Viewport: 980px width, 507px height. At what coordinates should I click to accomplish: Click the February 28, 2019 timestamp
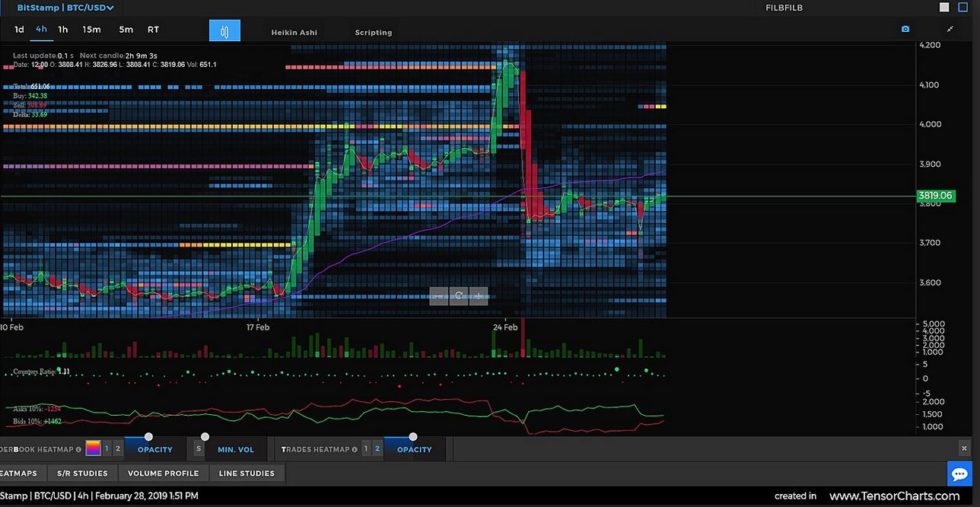[146, 496]
